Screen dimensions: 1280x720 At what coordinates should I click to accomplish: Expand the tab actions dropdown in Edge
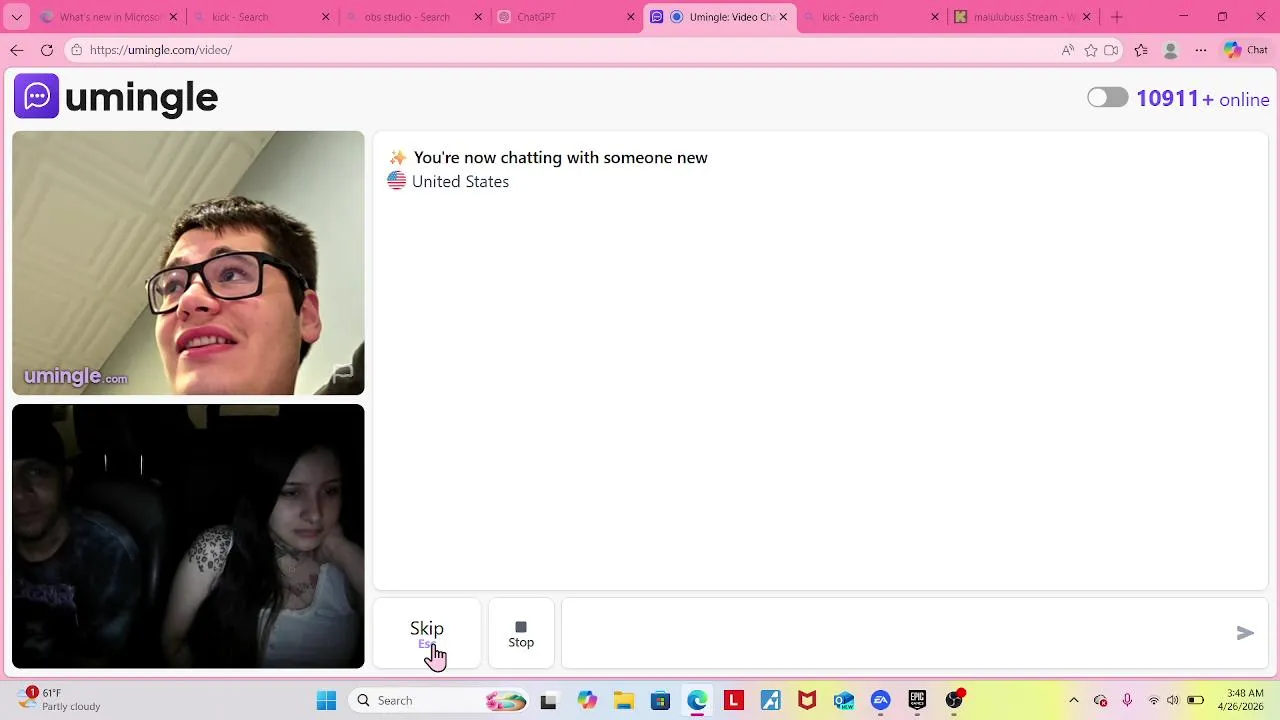pos(16,17)
